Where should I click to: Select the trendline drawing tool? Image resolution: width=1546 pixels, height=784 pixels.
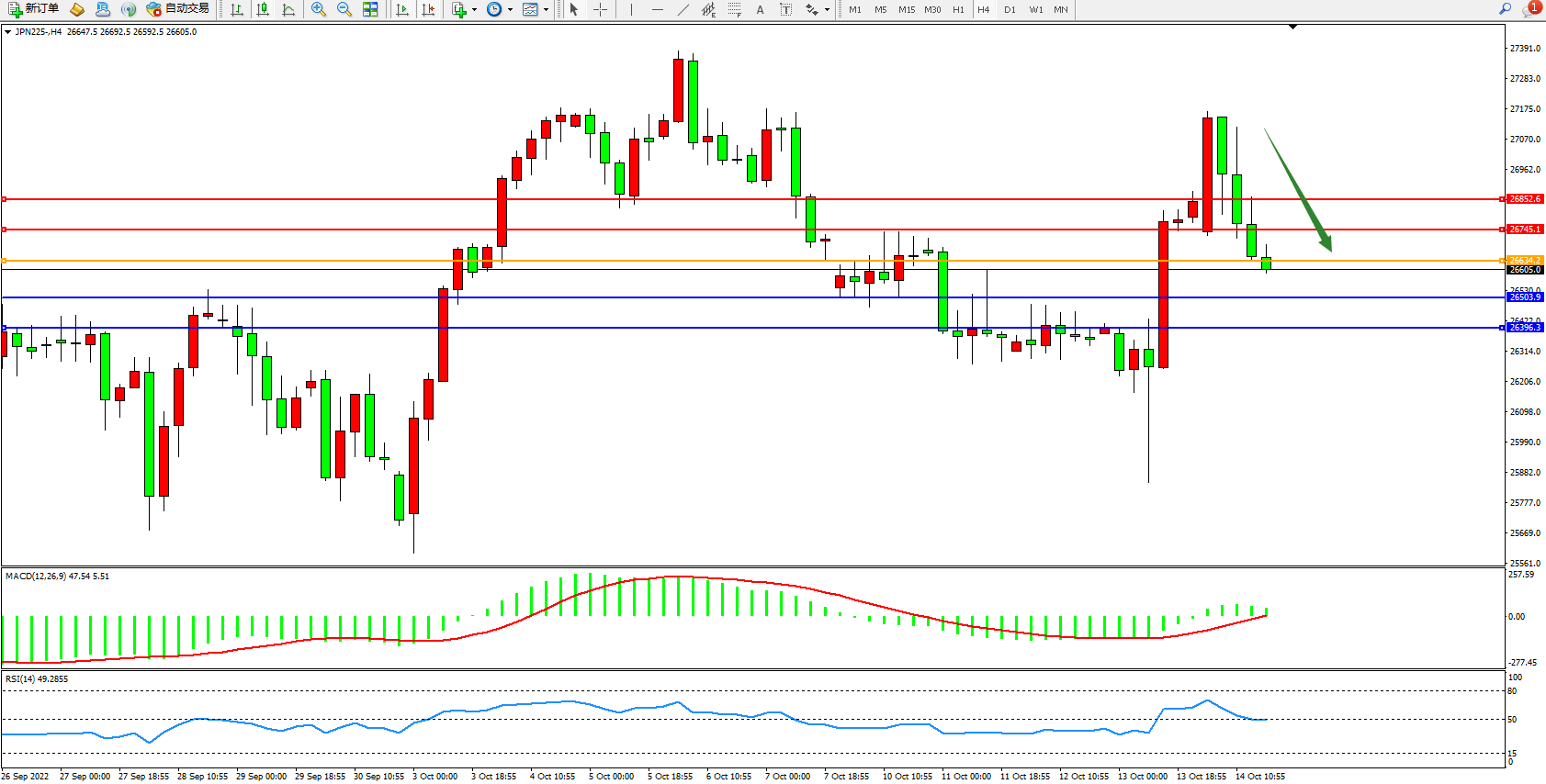pyautogui.click(x=683, y=9)
